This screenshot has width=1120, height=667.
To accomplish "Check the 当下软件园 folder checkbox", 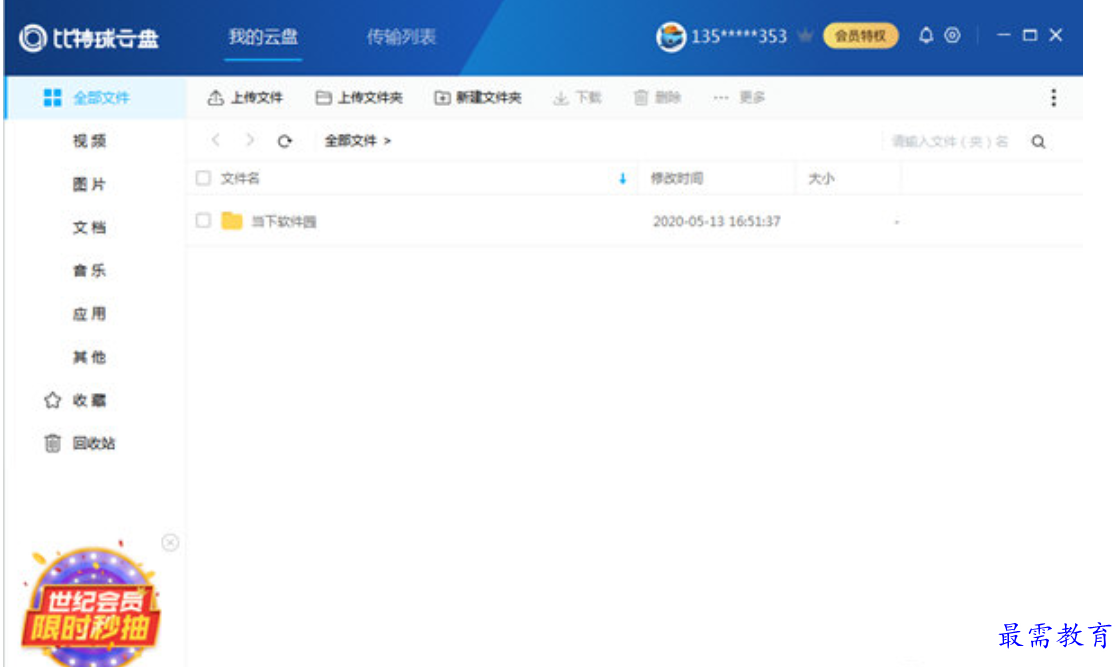I will point(204,220).
